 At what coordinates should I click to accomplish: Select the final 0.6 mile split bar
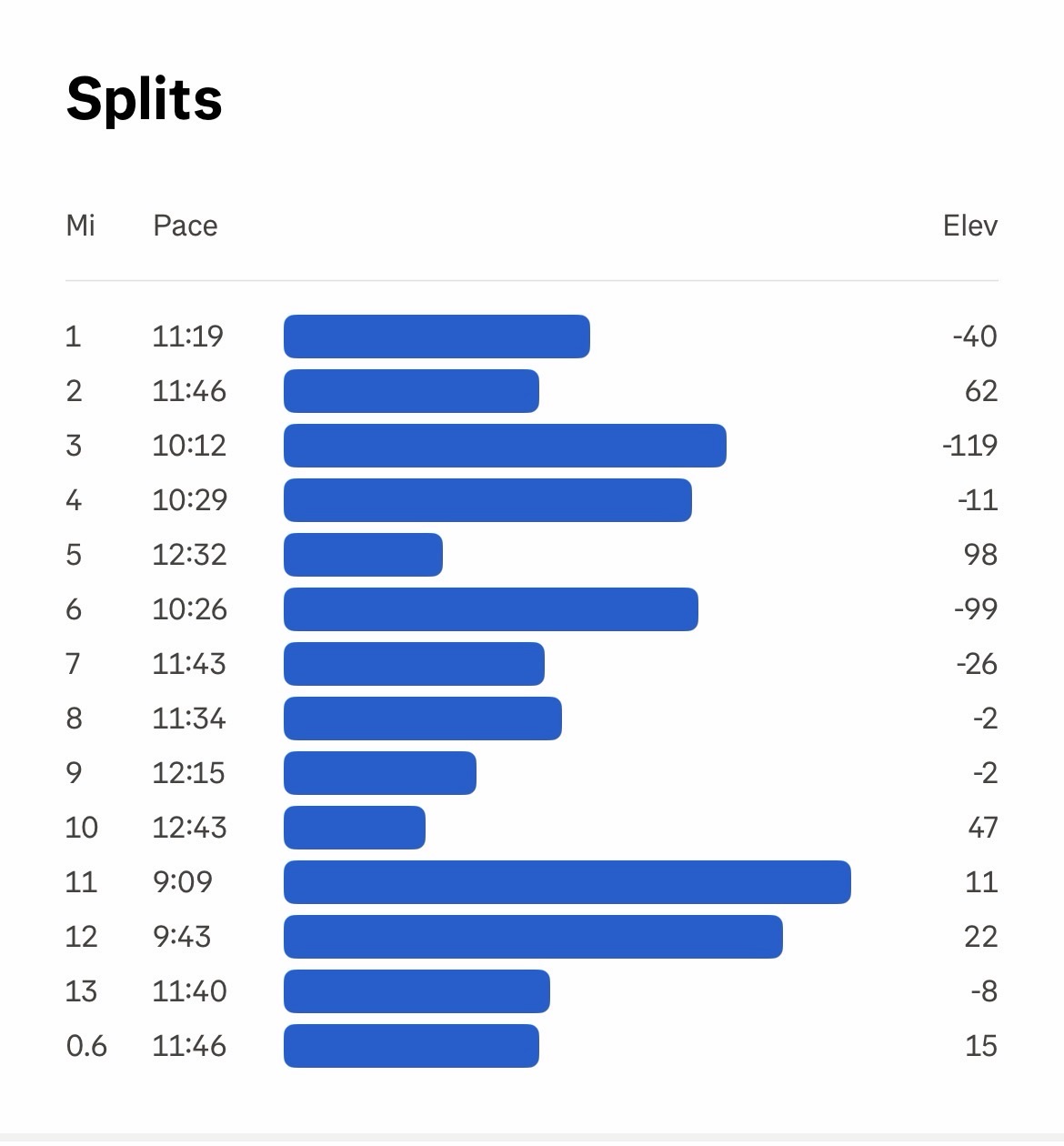point(411,1046)
